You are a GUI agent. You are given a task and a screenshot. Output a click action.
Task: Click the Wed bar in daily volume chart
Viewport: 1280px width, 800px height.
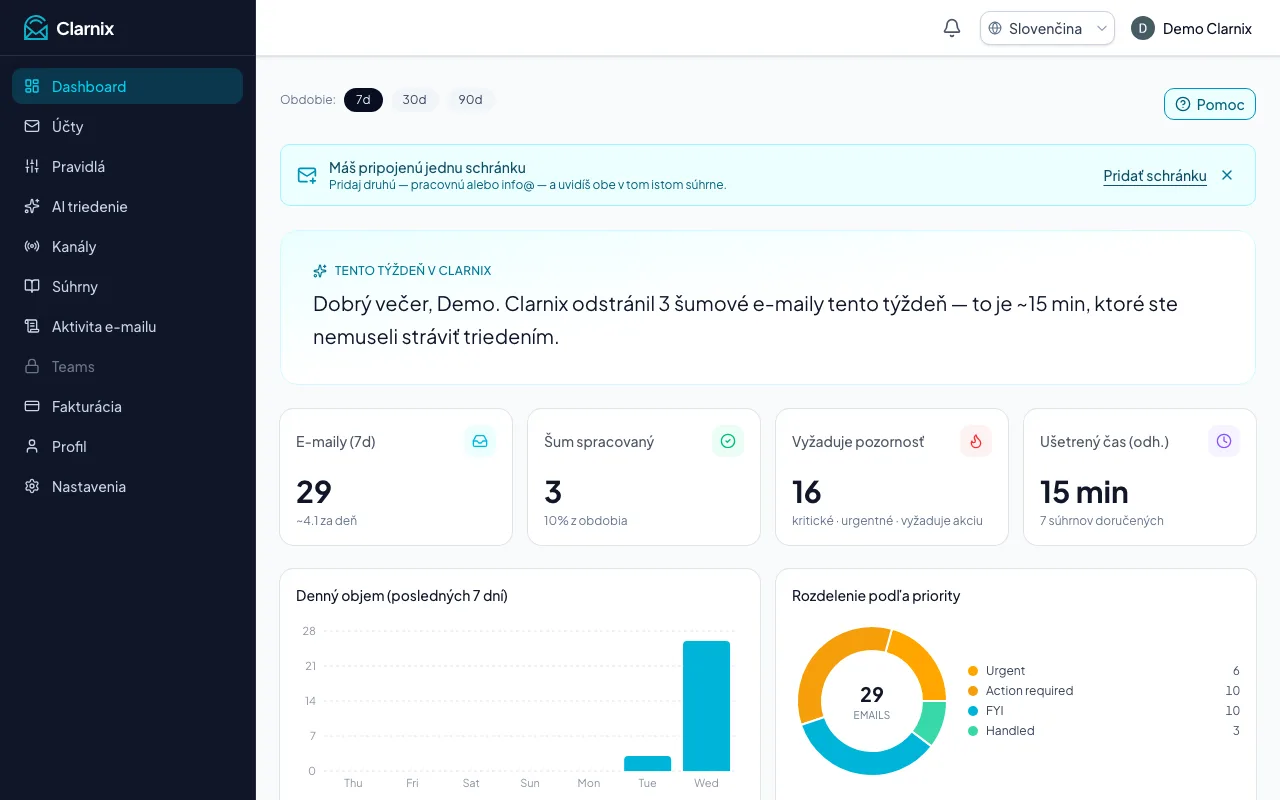[706, 706]
